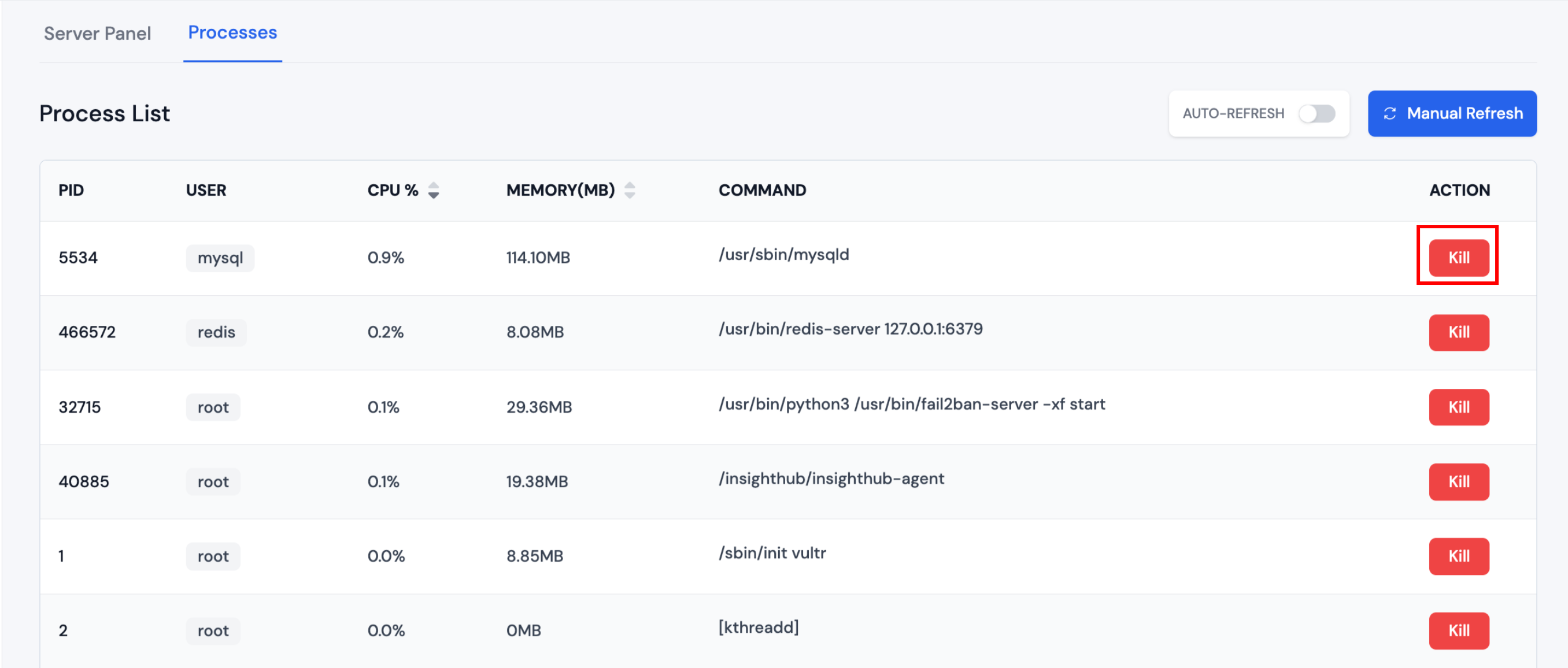Click the PID column header
The height and width of the screenshot is (668, 1568).
pos(71,191)
